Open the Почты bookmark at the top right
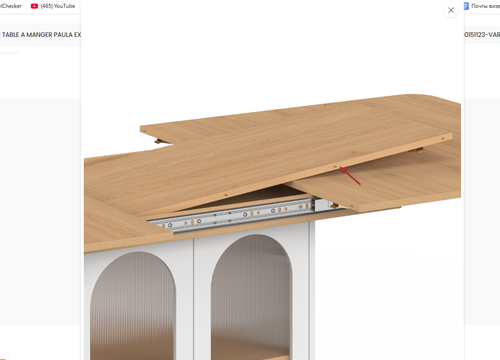The width and height of the screenshot is (500, 360). point(482,6)
